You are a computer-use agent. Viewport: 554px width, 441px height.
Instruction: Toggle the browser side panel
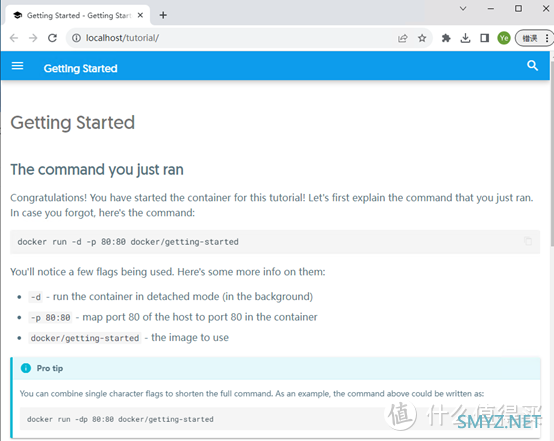tap(484, 38)
